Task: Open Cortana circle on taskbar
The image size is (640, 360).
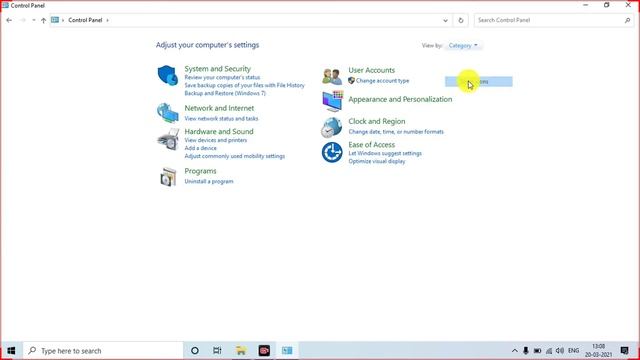Action: pyautogui.click(x=195, y=351)
